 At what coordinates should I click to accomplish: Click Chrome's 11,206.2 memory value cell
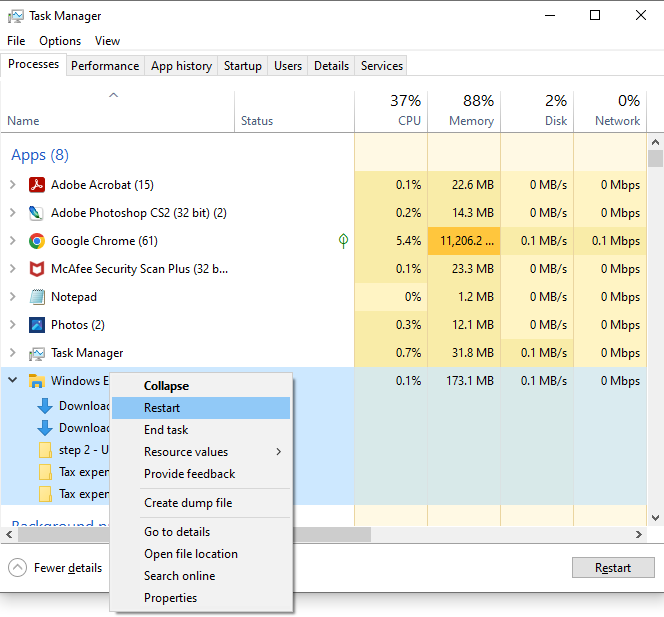pyautogui.click(x=464, y=241)
